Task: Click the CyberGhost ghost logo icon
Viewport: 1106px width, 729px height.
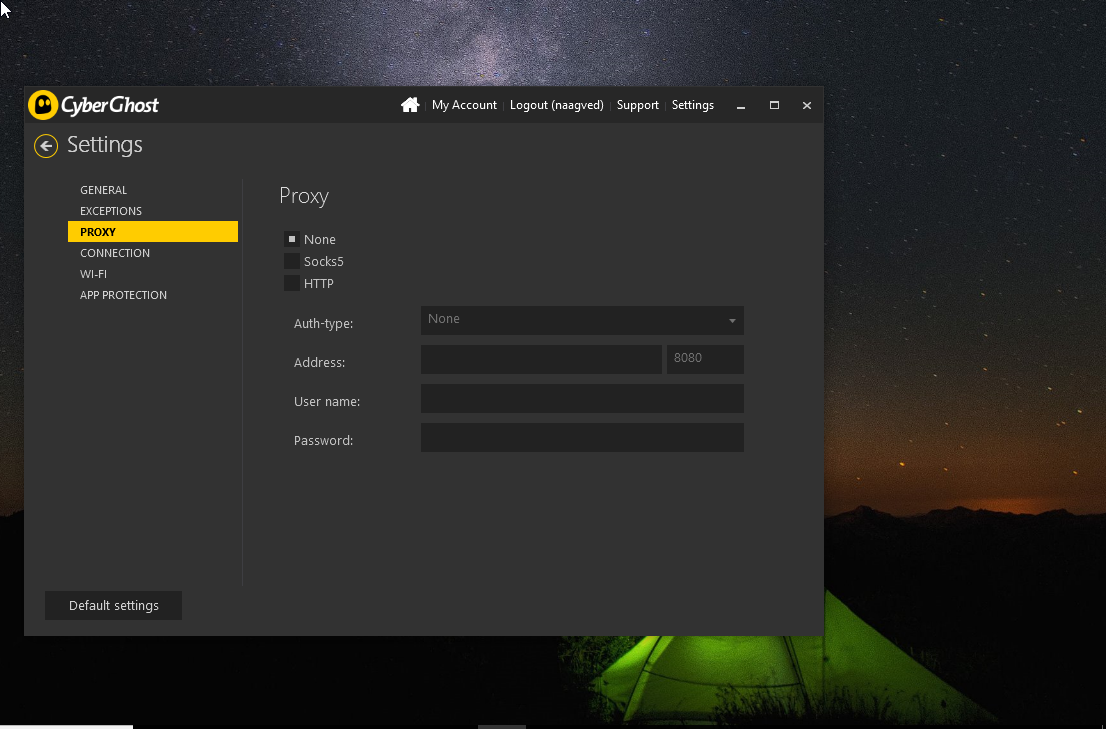Action: [x=43, y=105]
